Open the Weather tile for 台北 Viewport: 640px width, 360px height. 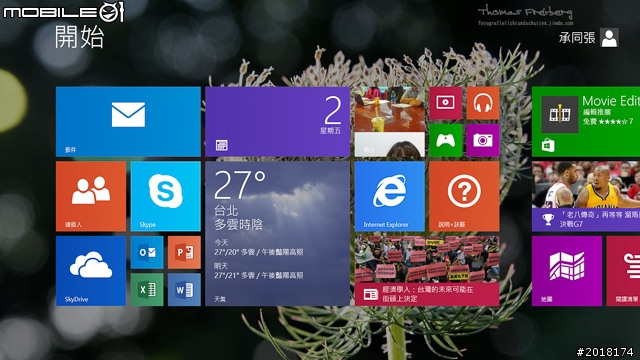point(278,234)
